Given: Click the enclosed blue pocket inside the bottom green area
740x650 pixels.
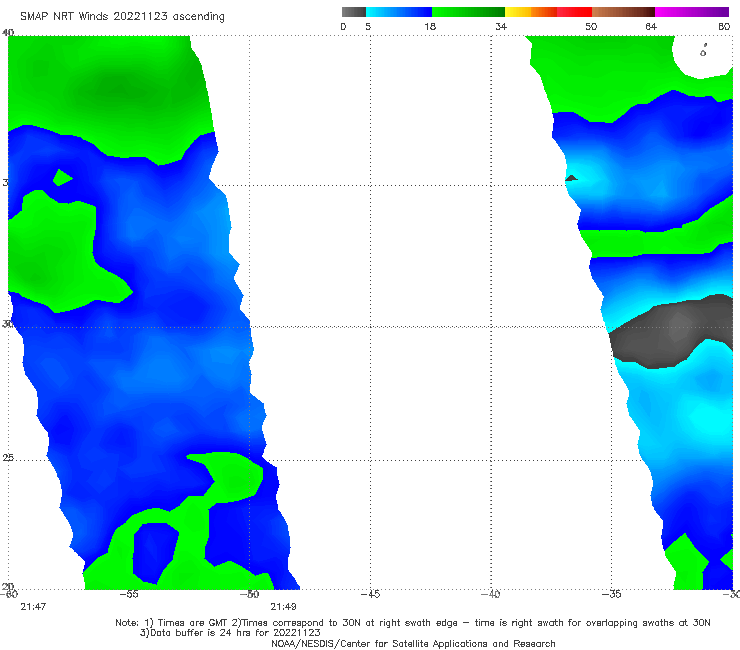Looking at the screenshot, I should coord(154,552).
